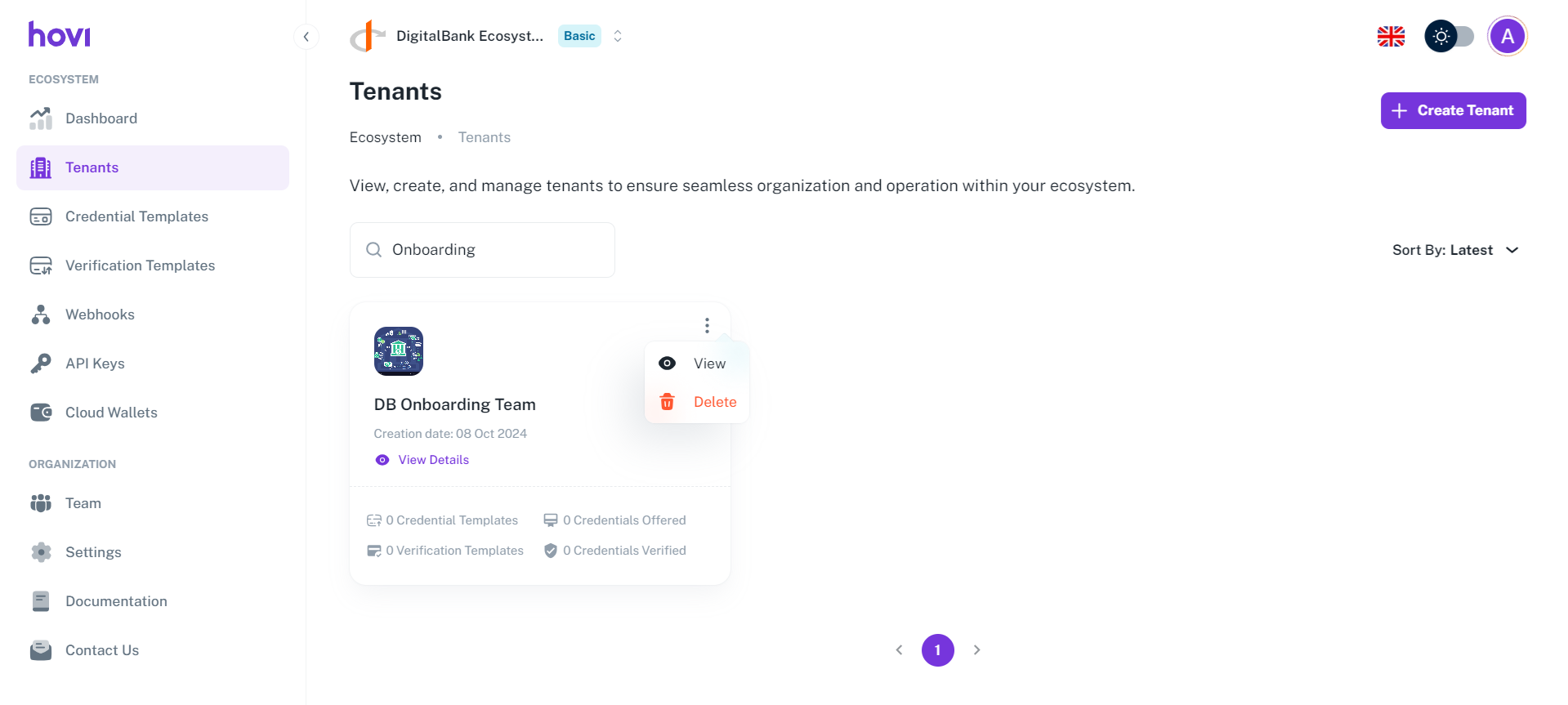This screenshot has height=705, width=1568.
Task: Go to next page arrow
Action: [x=976, y=650]
